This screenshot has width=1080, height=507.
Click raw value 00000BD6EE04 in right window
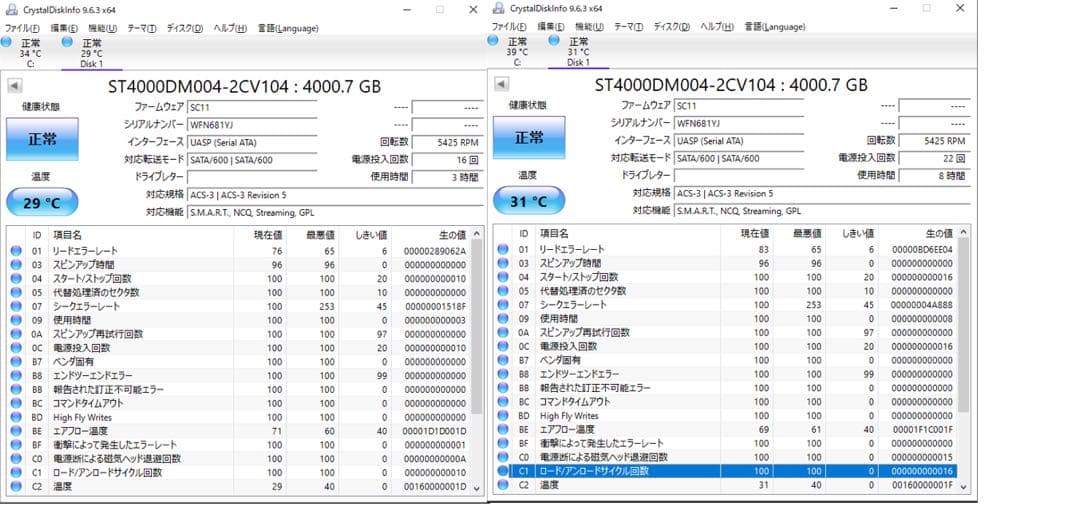(922, 249)
